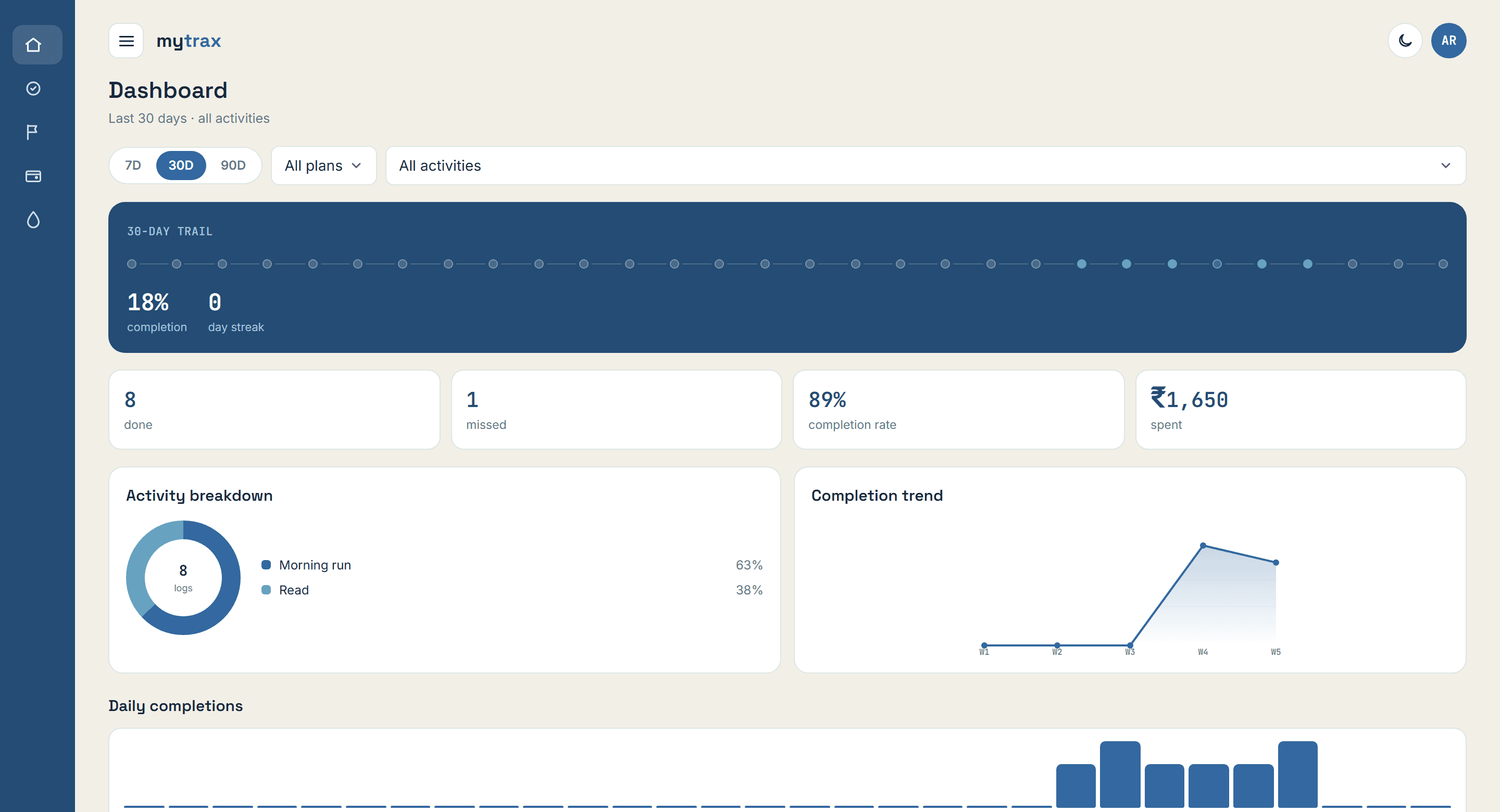The width and height of the screenshot is (1500, 812).
Task: Click the Activity breakdown heading
Action: tap(199, 496)
